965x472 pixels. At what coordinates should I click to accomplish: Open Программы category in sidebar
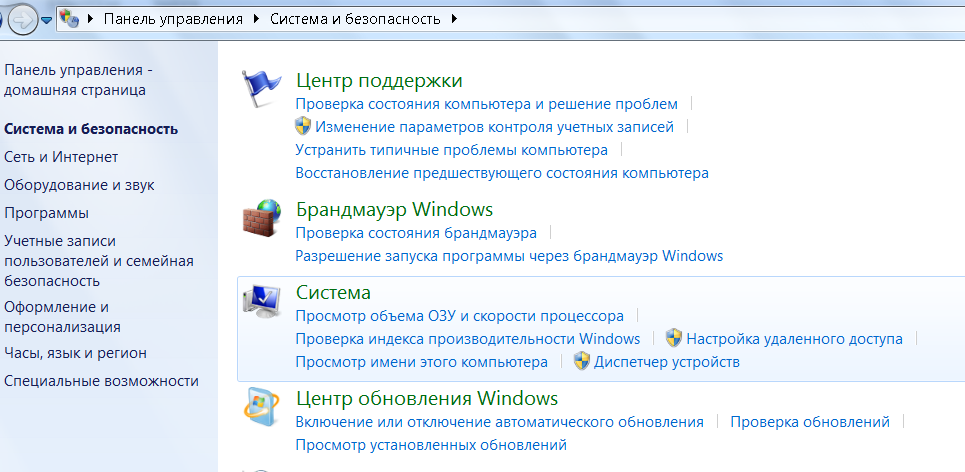pos(47,214)
